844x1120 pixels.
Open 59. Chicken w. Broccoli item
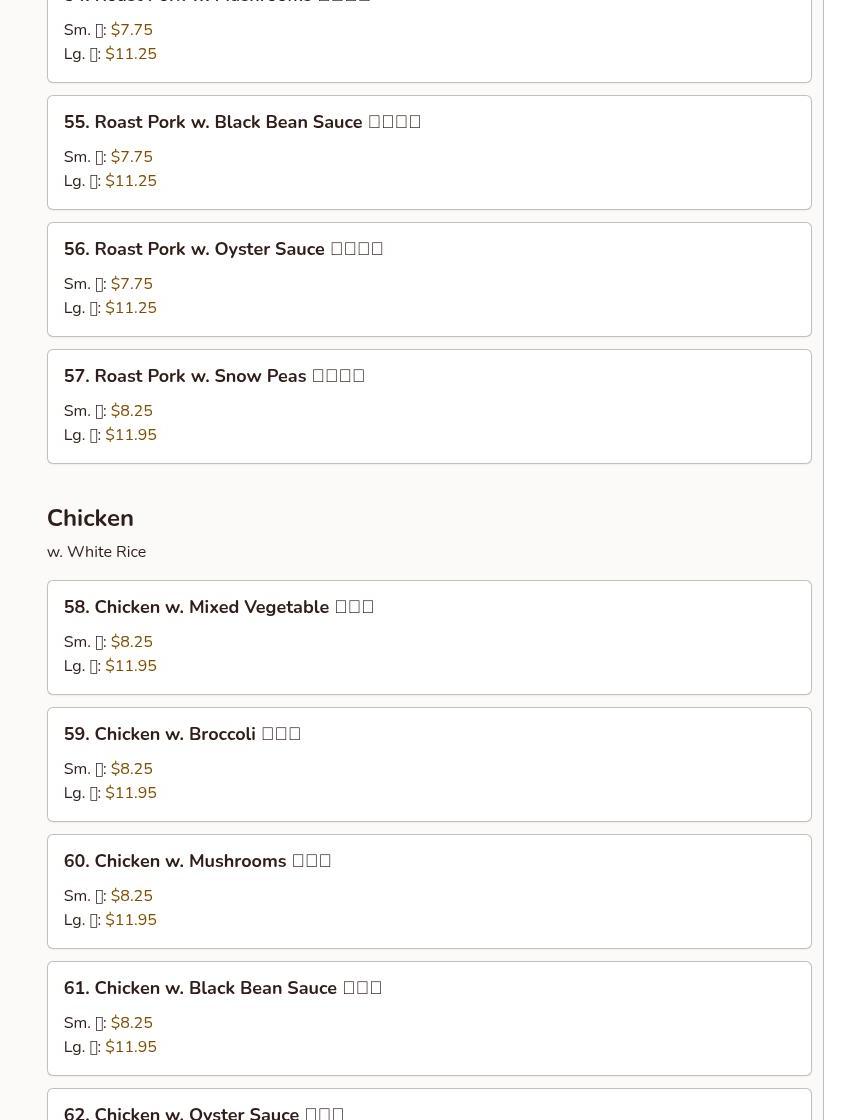pos(182,734)
